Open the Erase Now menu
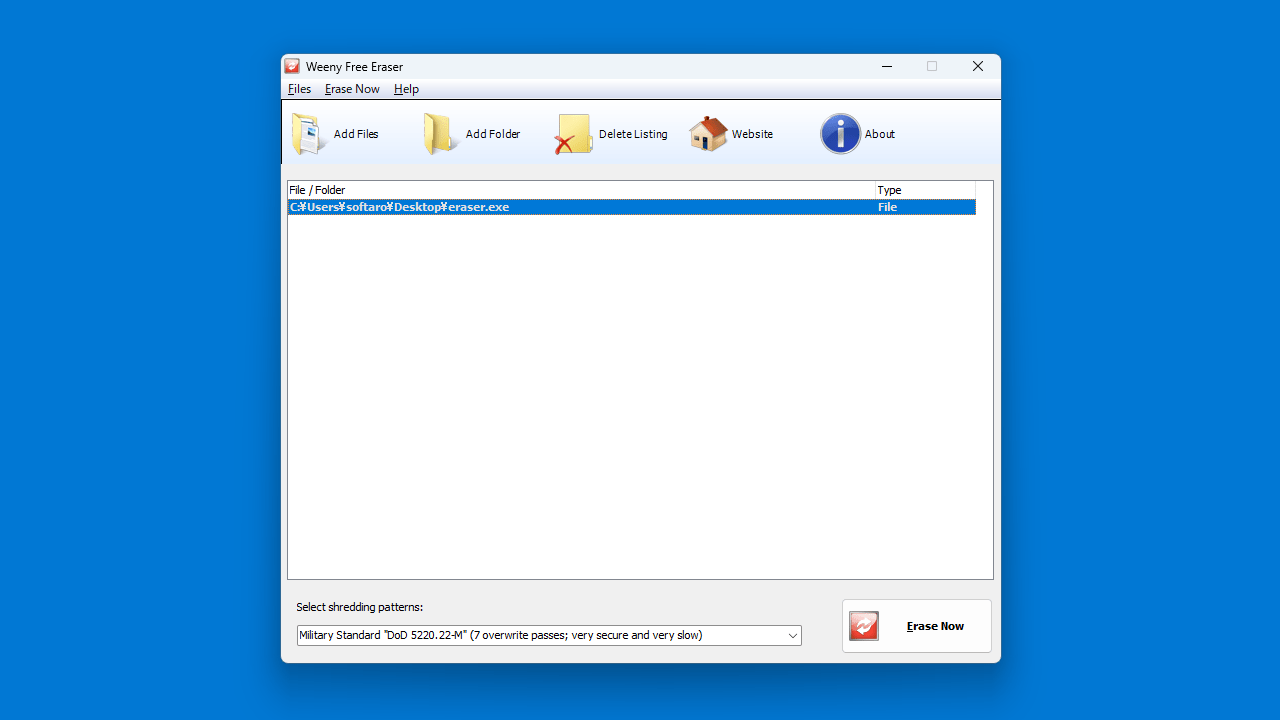This screenshot has width=1280, height=720. point(352,89)
